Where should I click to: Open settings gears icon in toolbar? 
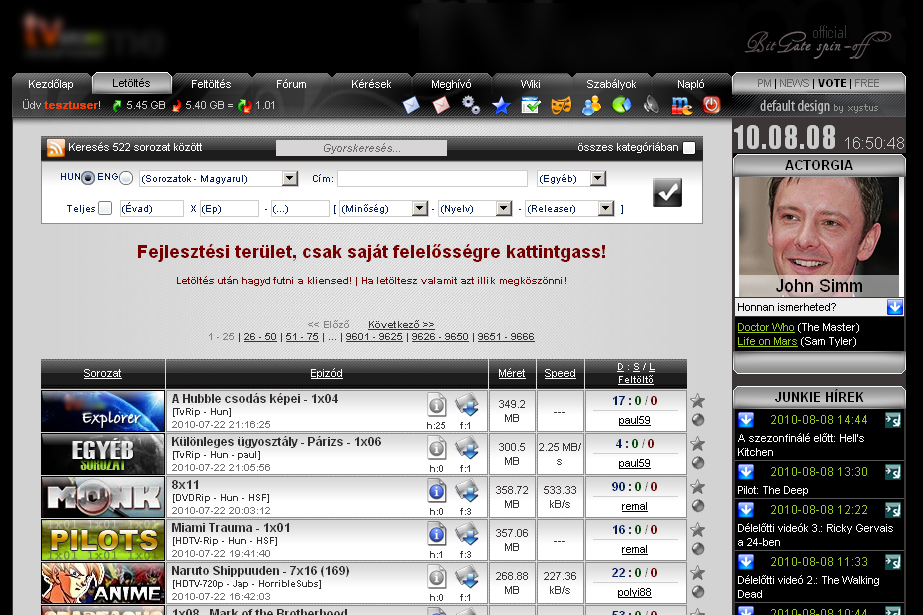pyautogui.click(x=471, y=105)
